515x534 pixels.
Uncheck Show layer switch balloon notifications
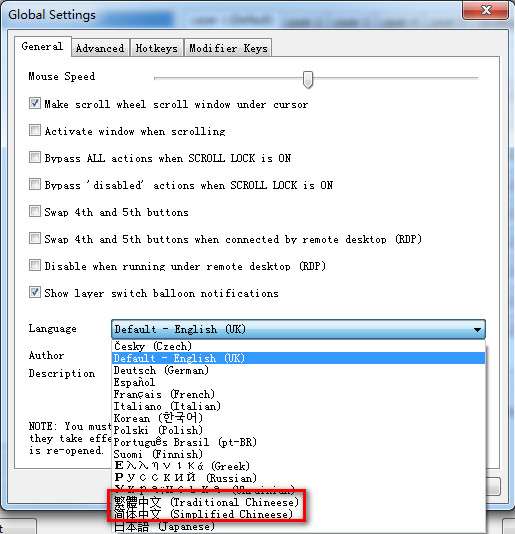[35, 292]
